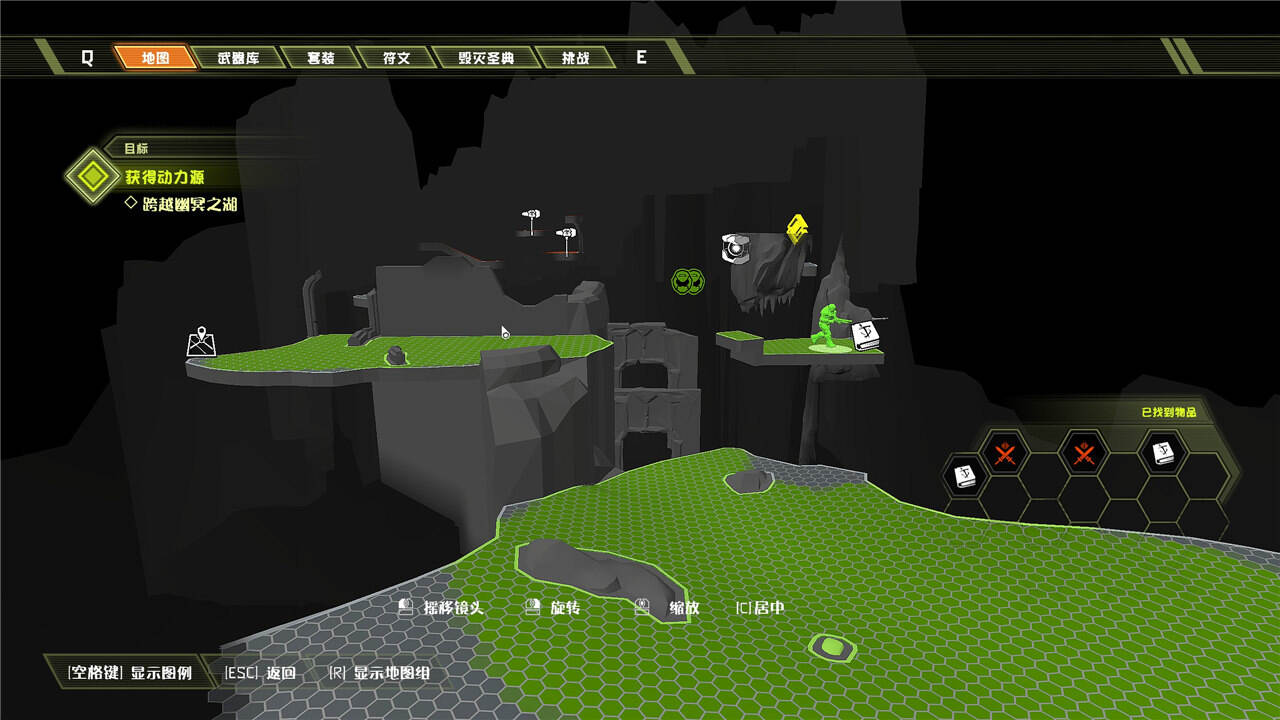Click the green double-helmet extra life icon
The width and height of the screenshot is (1280, 720).
(x=685, y=280)
